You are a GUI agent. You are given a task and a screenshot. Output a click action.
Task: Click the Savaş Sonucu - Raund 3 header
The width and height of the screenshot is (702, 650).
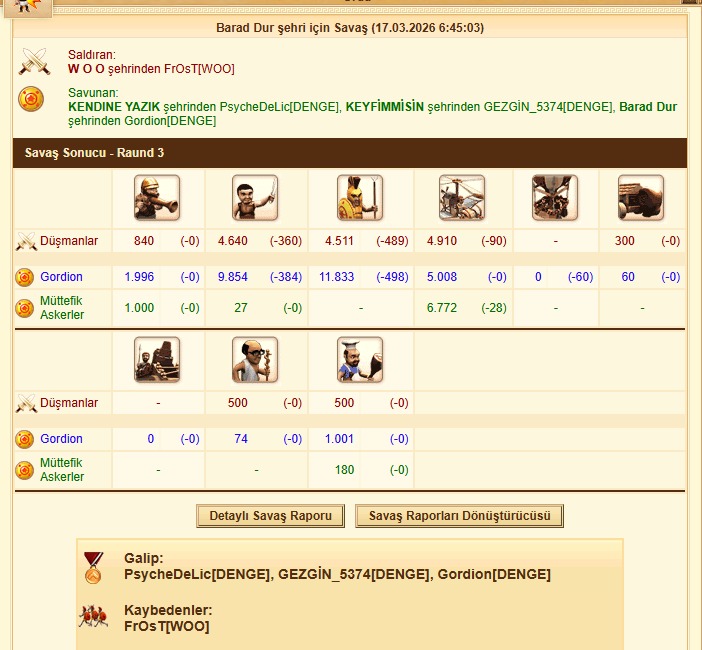(350, 153)
